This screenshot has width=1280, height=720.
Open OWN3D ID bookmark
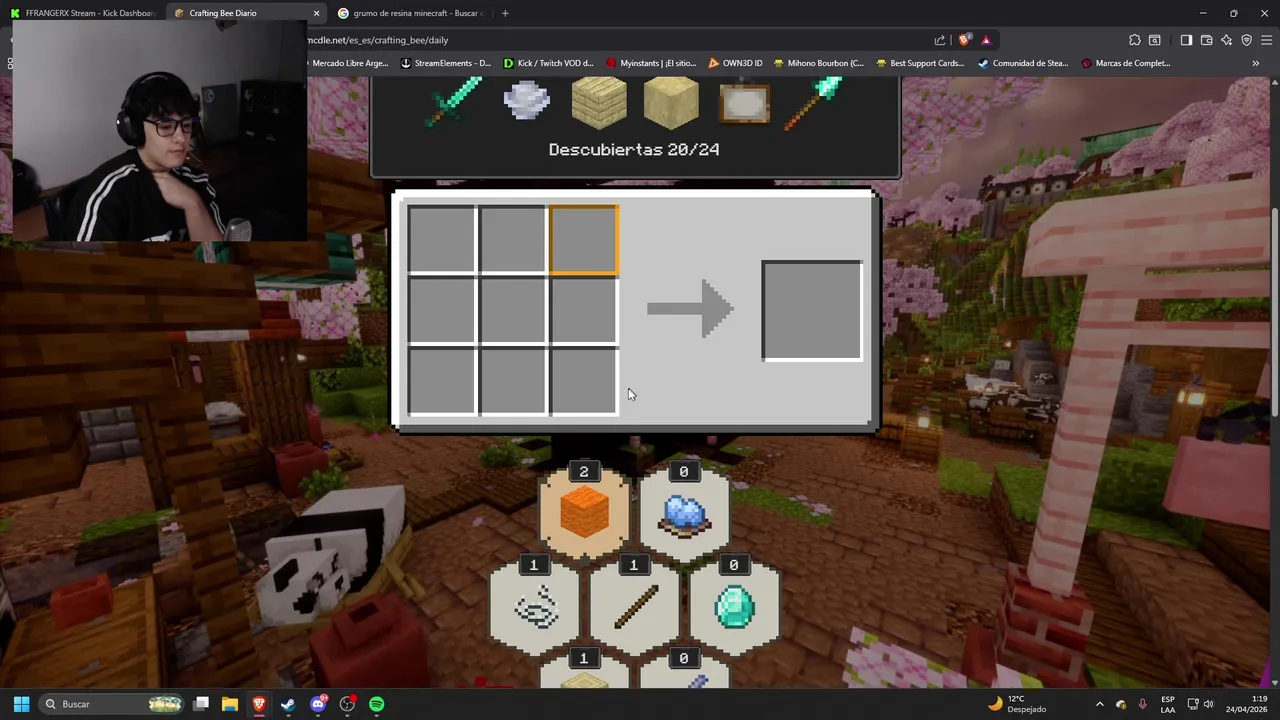tap(735, 63)
